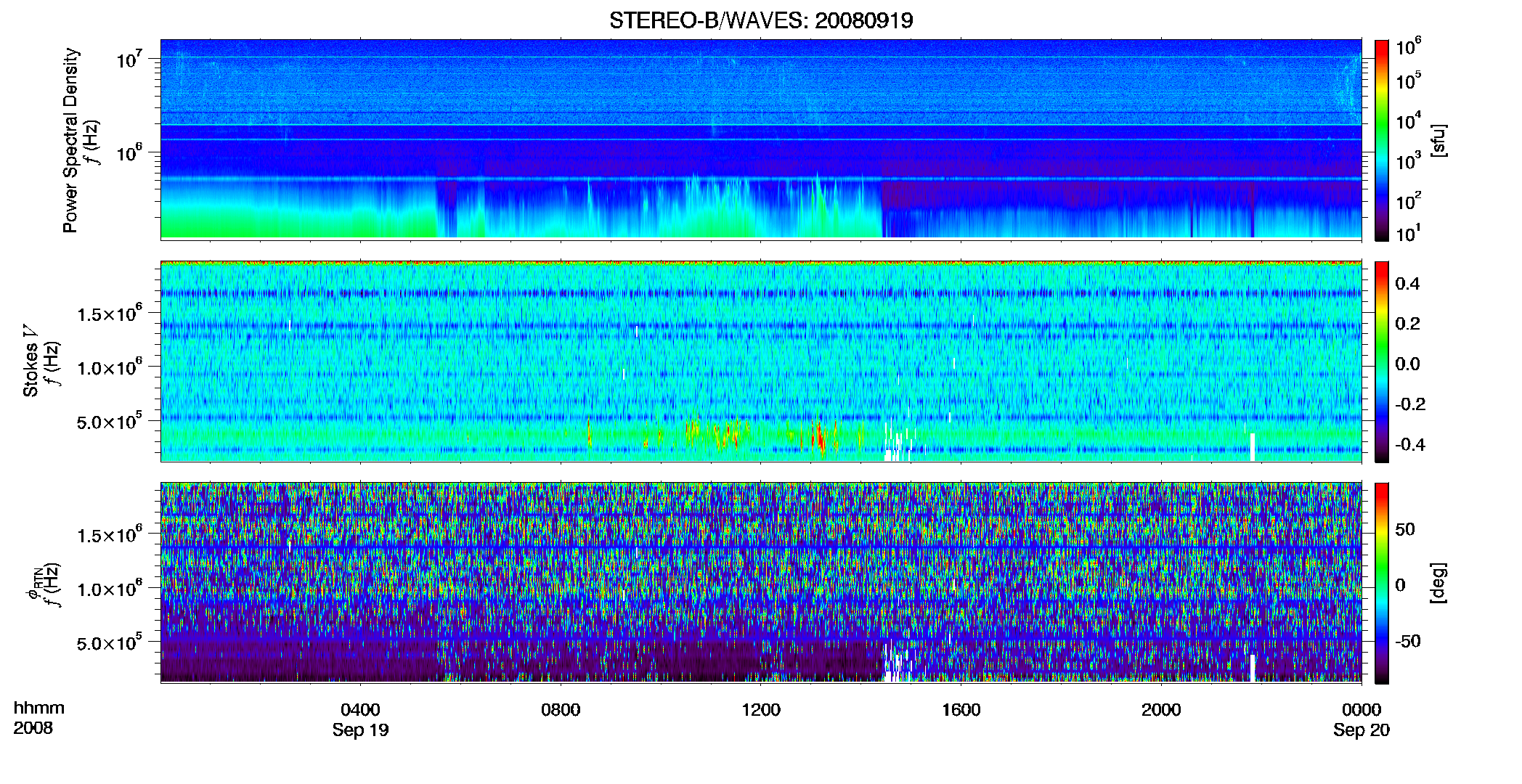This screenshot has width=1522, height=784.
Task: Click the white data gap near 2200 in Stokes panel
Action: click(x=1253, y=446)
